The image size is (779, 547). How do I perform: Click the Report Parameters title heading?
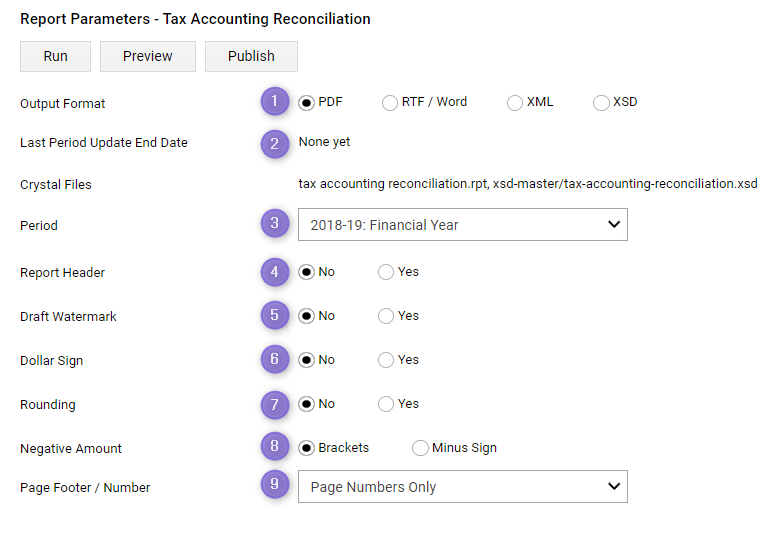coord(195,19)
